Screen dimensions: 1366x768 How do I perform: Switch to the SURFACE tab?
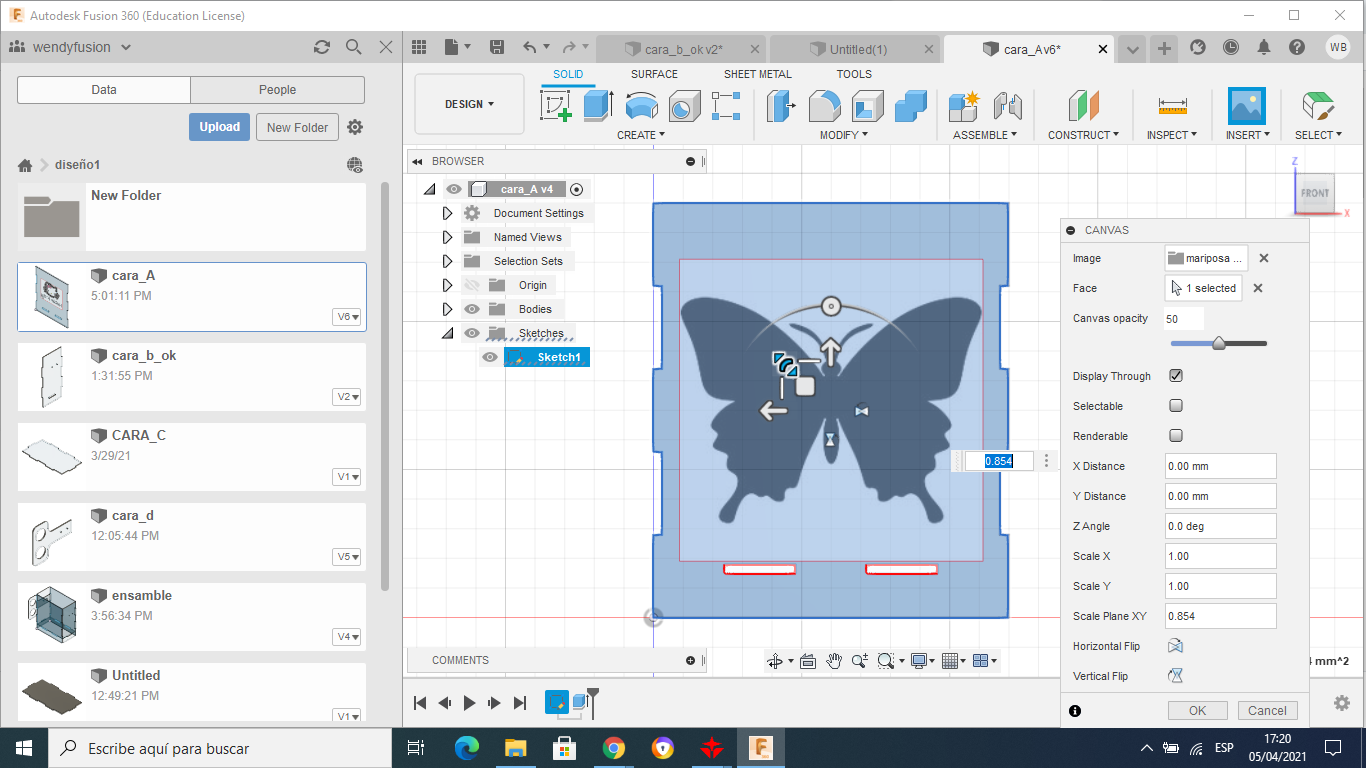click(x=654, y=74)
